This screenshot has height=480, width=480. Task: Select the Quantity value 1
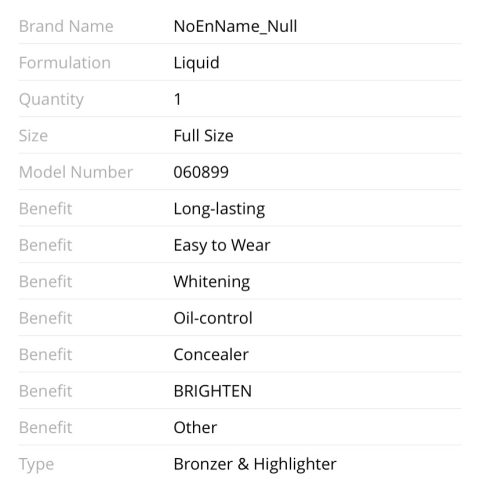(x=177, y=99)
